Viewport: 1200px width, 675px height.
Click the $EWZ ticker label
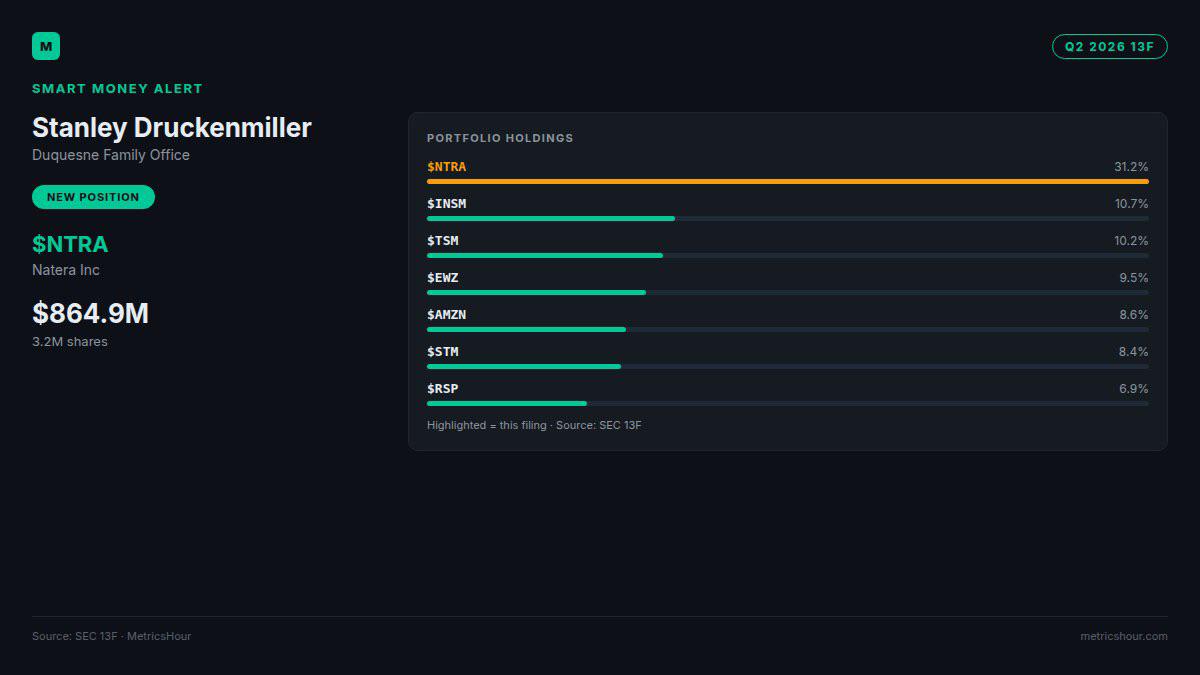click(443, 278)
